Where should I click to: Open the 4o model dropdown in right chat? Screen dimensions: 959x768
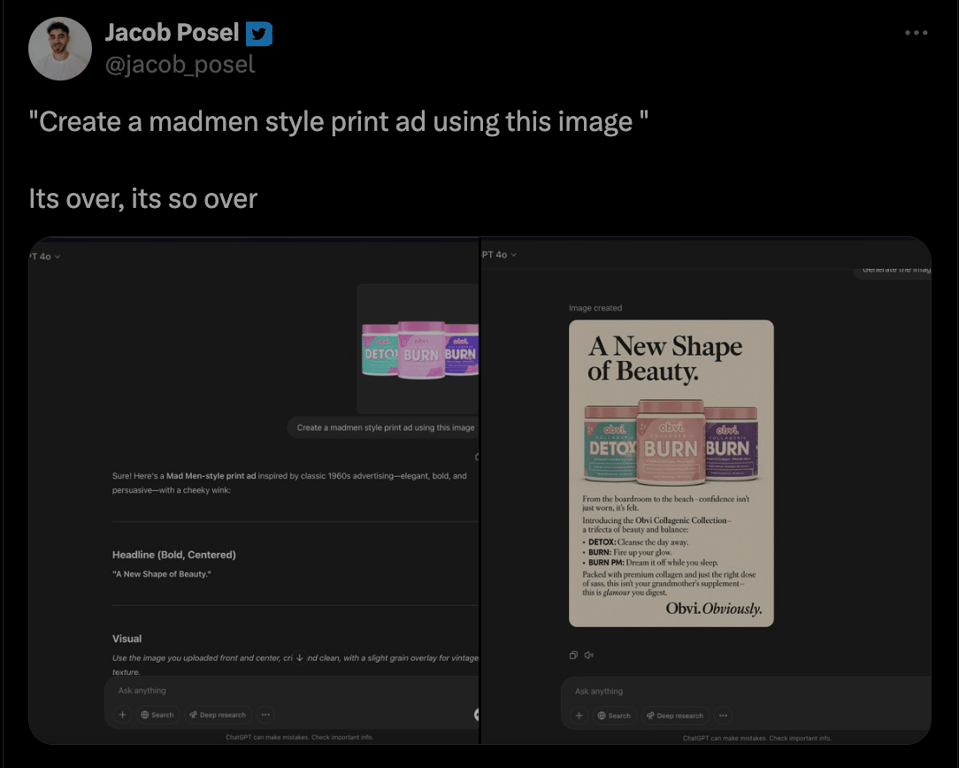coord(499,254)
